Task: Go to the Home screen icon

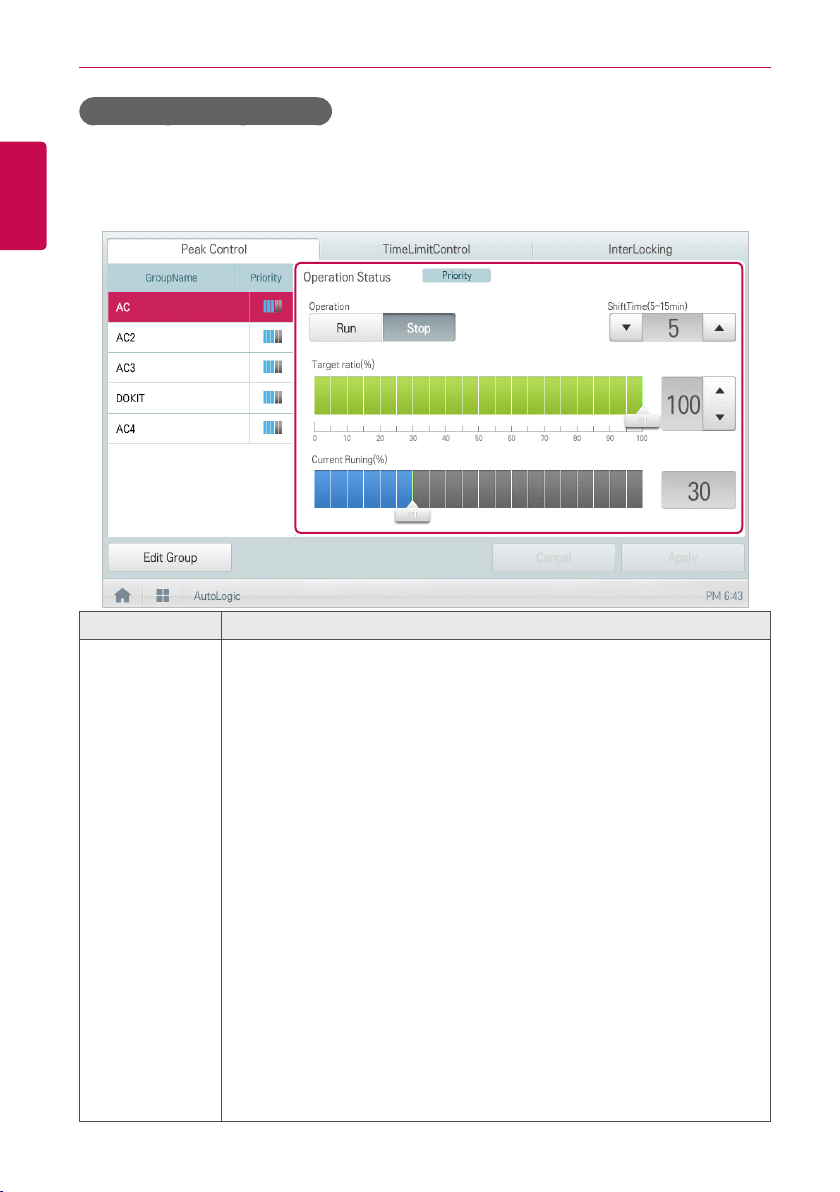Action: [122, 596]
